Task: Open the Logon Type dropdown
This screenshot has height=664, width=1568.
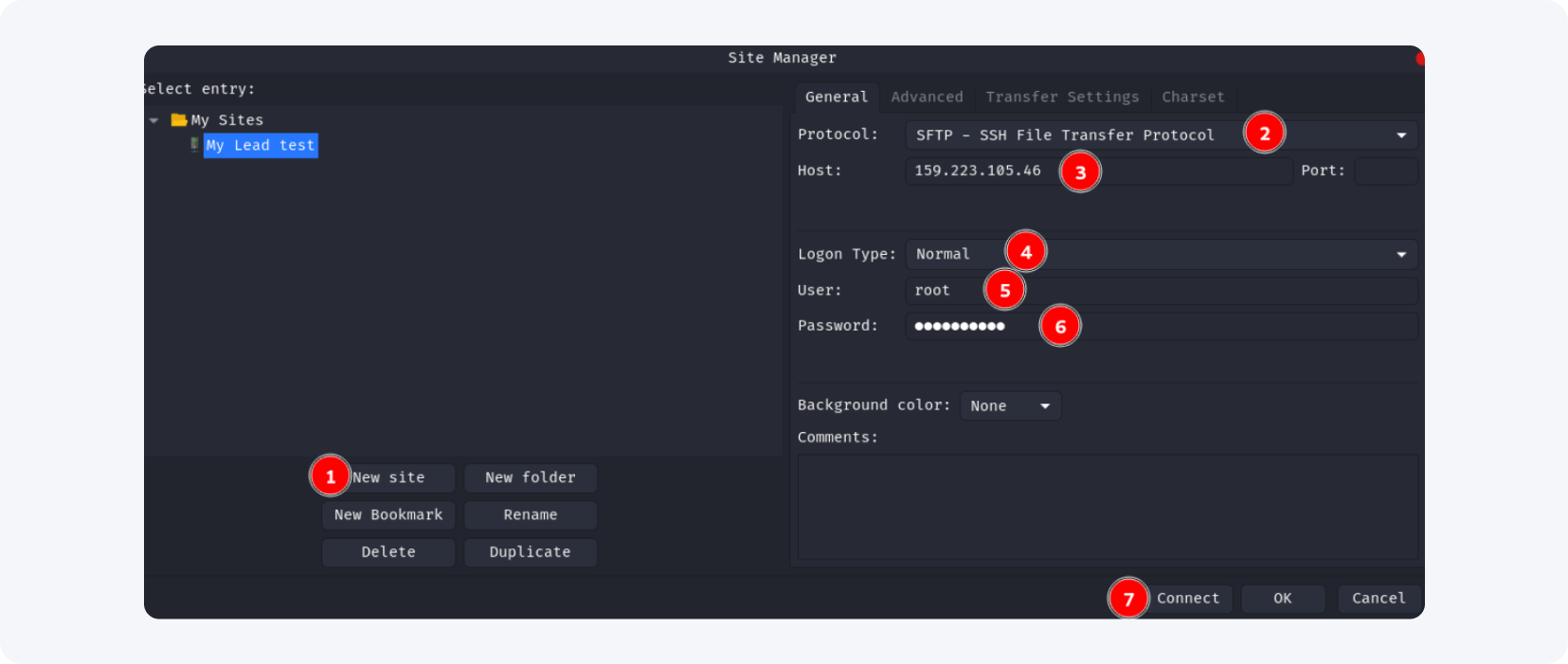Action: (1400, 255)
